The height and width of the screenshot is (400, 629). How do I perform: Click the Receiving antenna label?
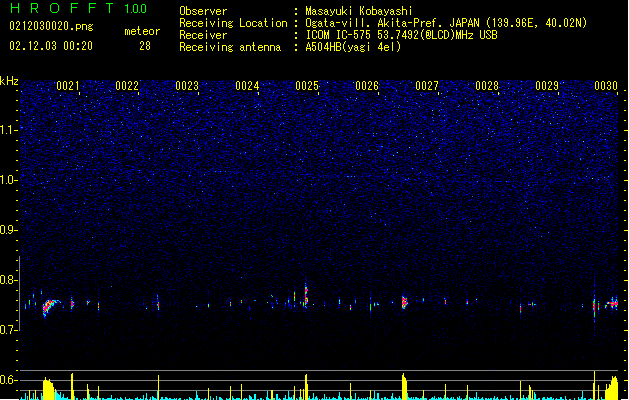click(x=230, y=47)
